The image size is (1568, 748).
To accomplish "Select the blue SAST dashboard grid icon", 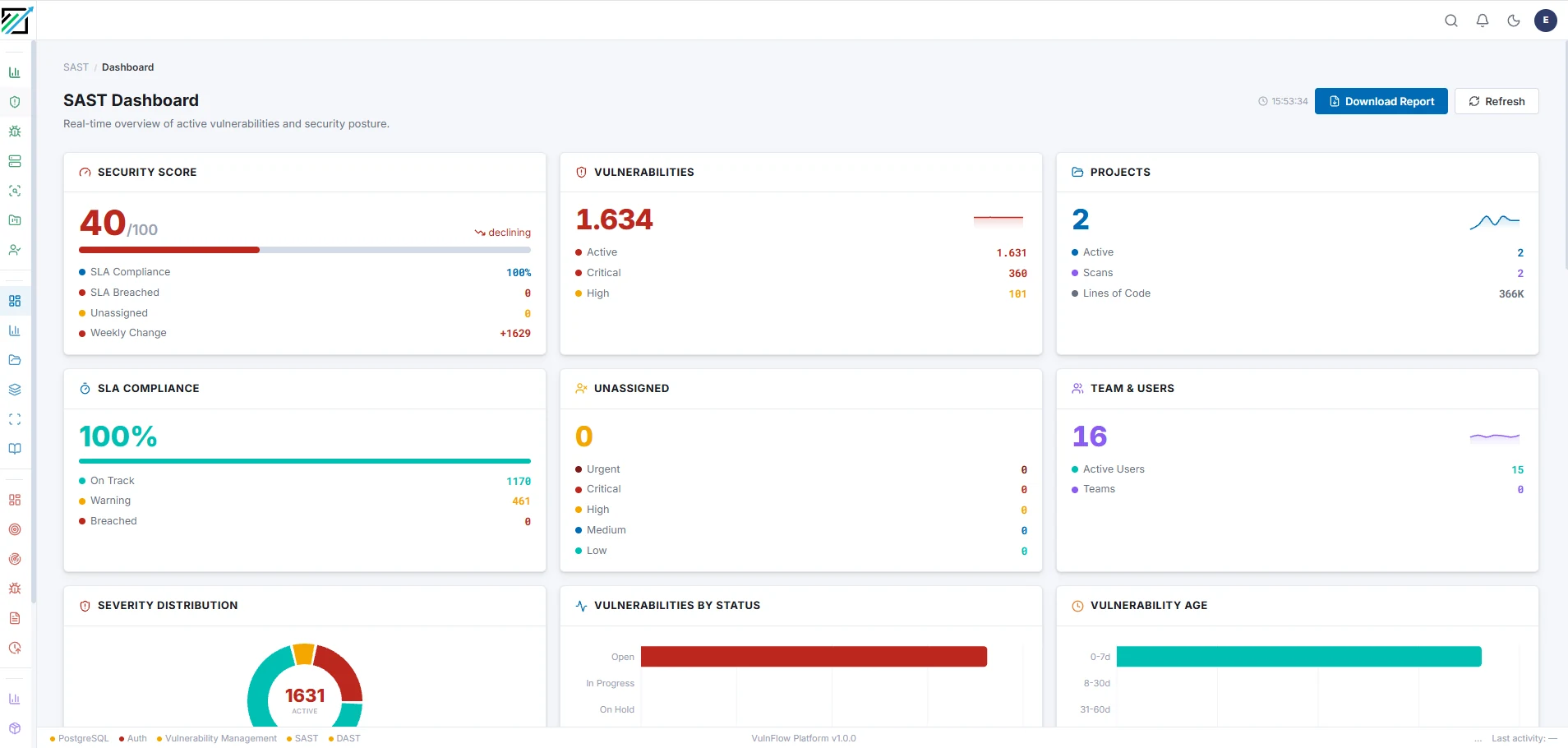I will (x=15, y=301).
